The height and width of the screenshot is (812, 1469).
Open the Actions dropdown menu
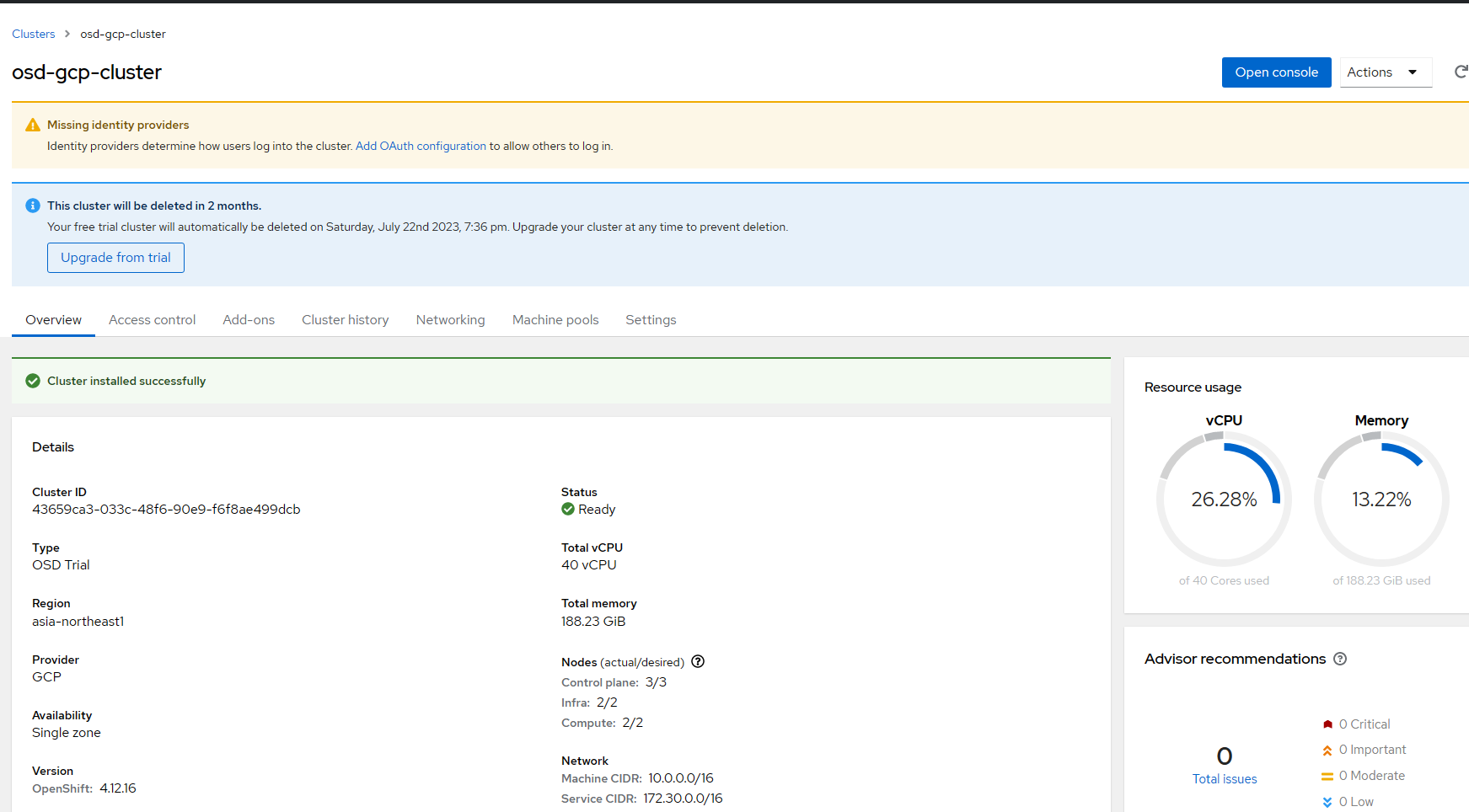[1386, 72]
